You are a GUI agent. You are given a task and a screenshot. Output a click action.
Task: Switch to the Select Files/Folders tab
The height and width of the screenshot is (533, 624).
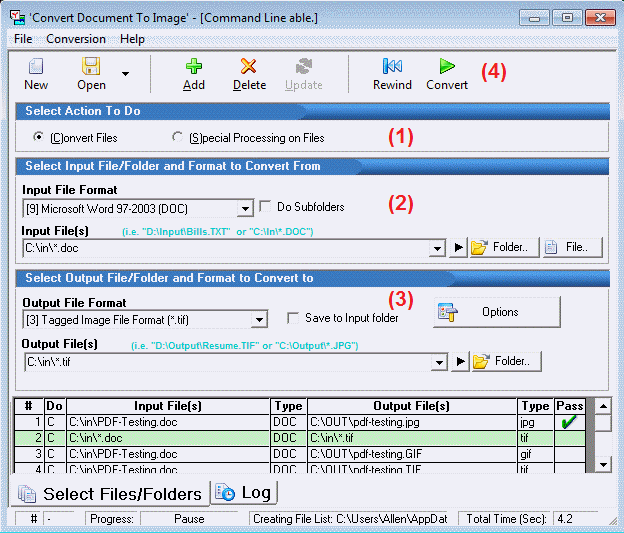pos(110,494)
